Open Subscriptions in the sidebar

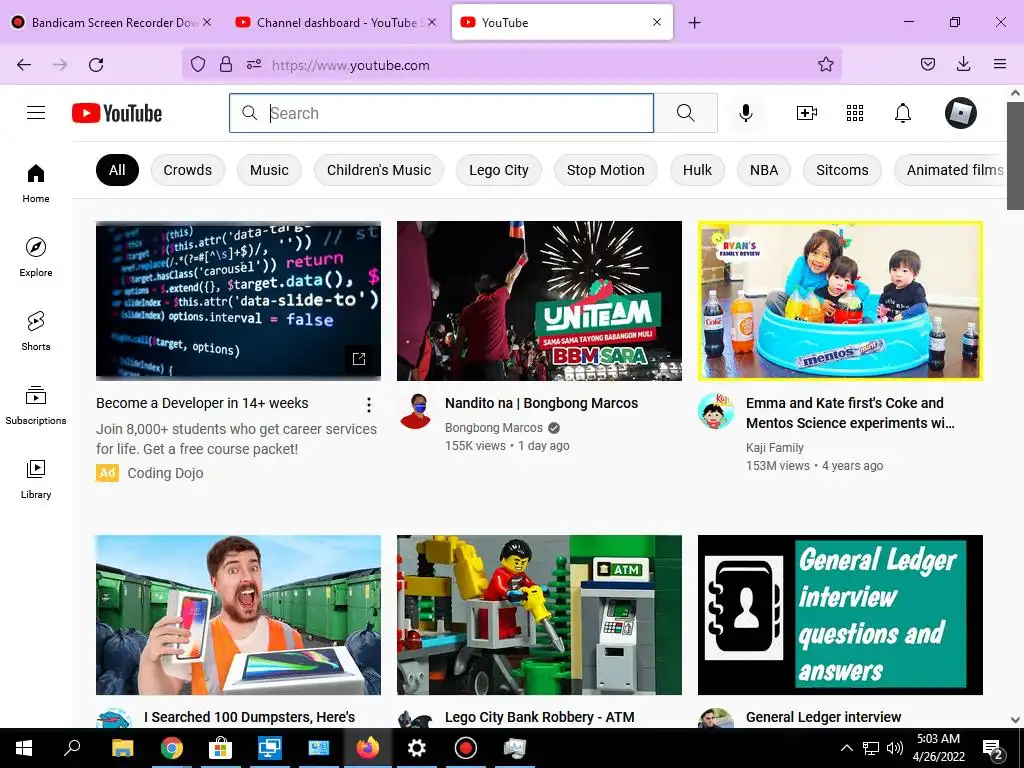click(x=36, y=405)
